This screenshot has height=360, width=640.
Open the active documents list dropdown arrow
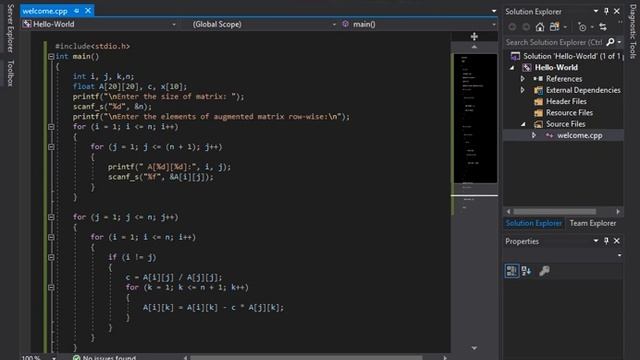(494, 11)
